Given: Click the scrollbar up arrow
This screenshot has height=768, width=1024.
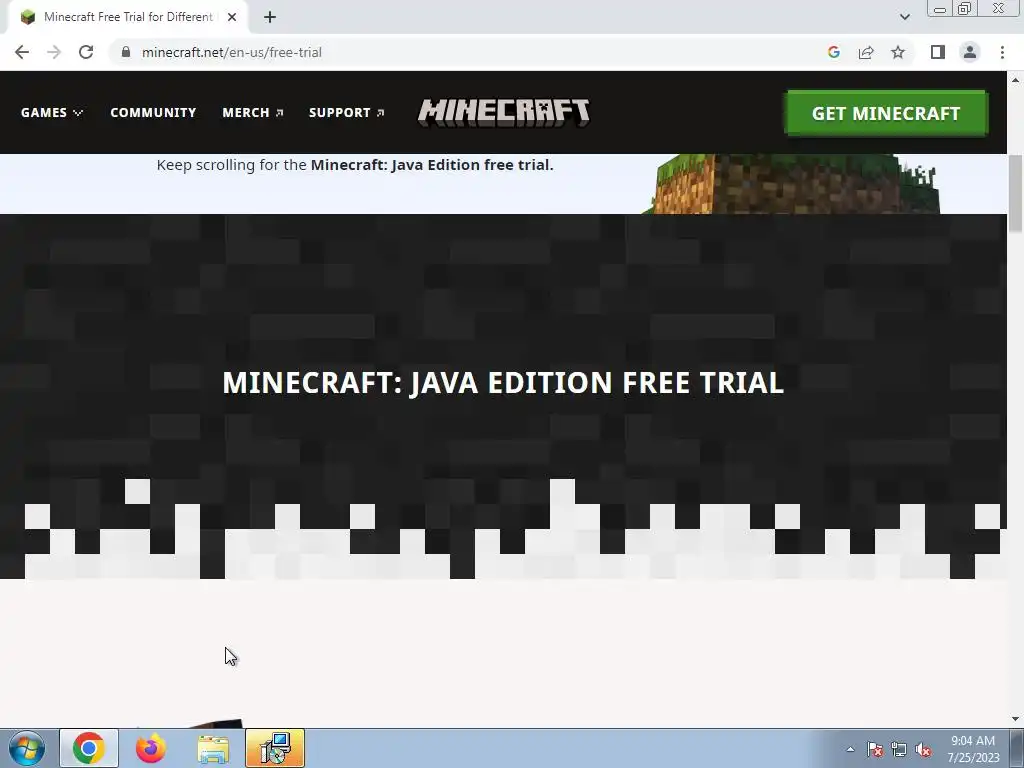Looking at the screenshot, I should coord(1015,80).
